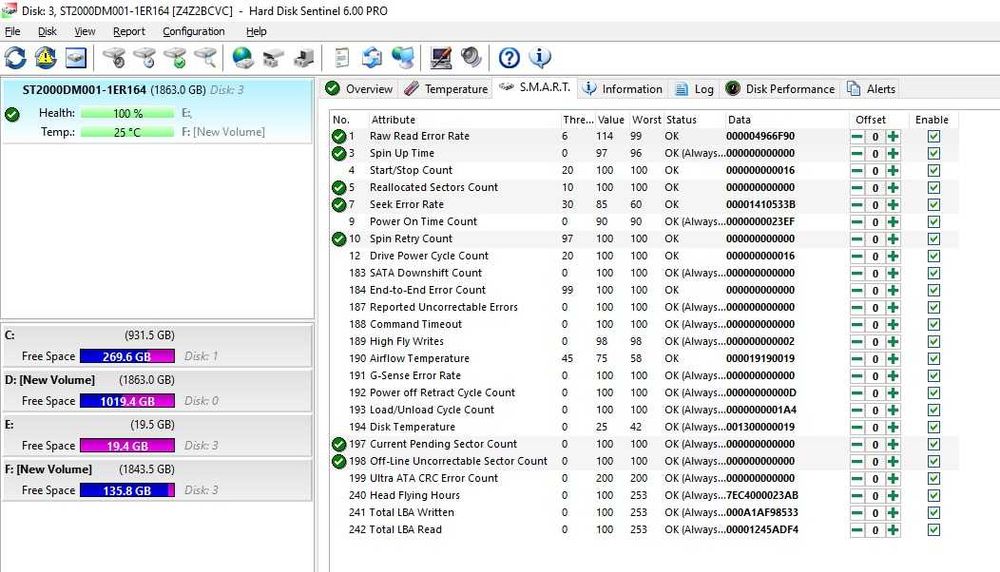Select the ST2000DM001-1ER164 disk entry

86,90
